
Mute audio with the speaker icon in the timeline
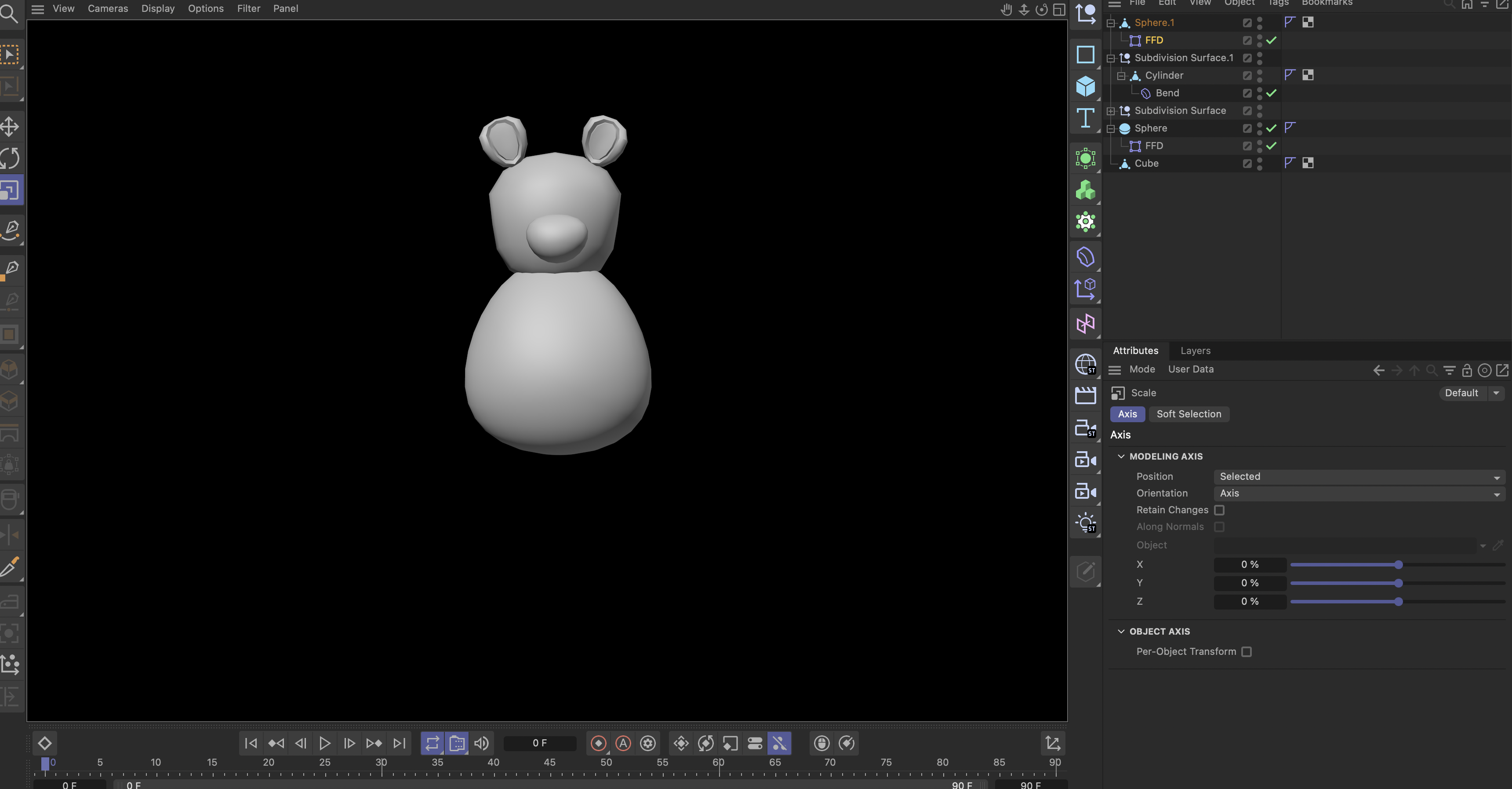481,742
